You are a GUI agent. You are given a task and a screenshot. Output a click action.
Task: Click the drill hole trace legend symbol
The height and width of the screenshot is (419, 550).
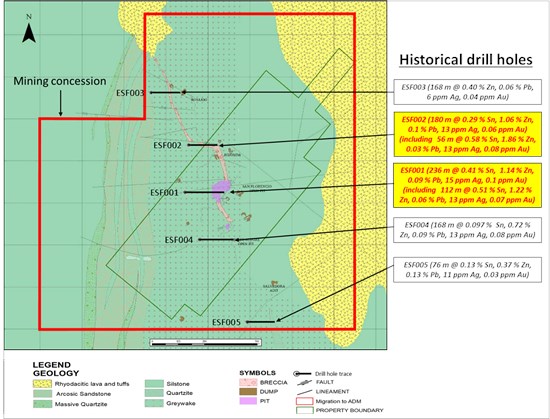pos(302,374)
